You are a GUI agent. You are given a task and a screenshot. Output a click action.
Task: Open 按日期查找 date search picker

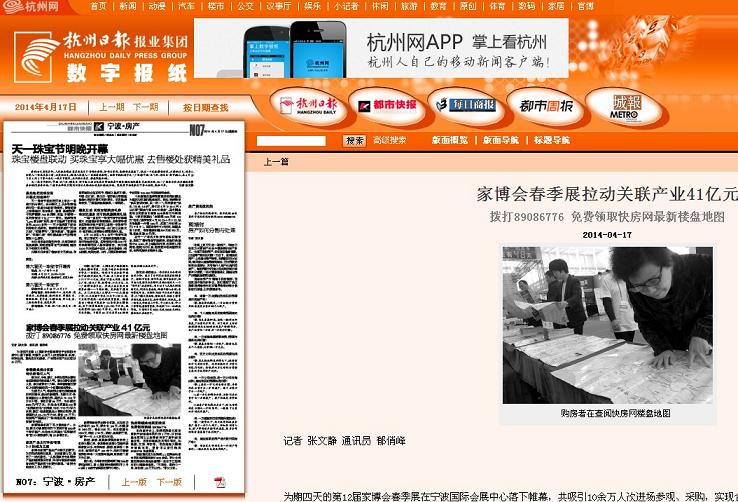(x=205, y=108)
